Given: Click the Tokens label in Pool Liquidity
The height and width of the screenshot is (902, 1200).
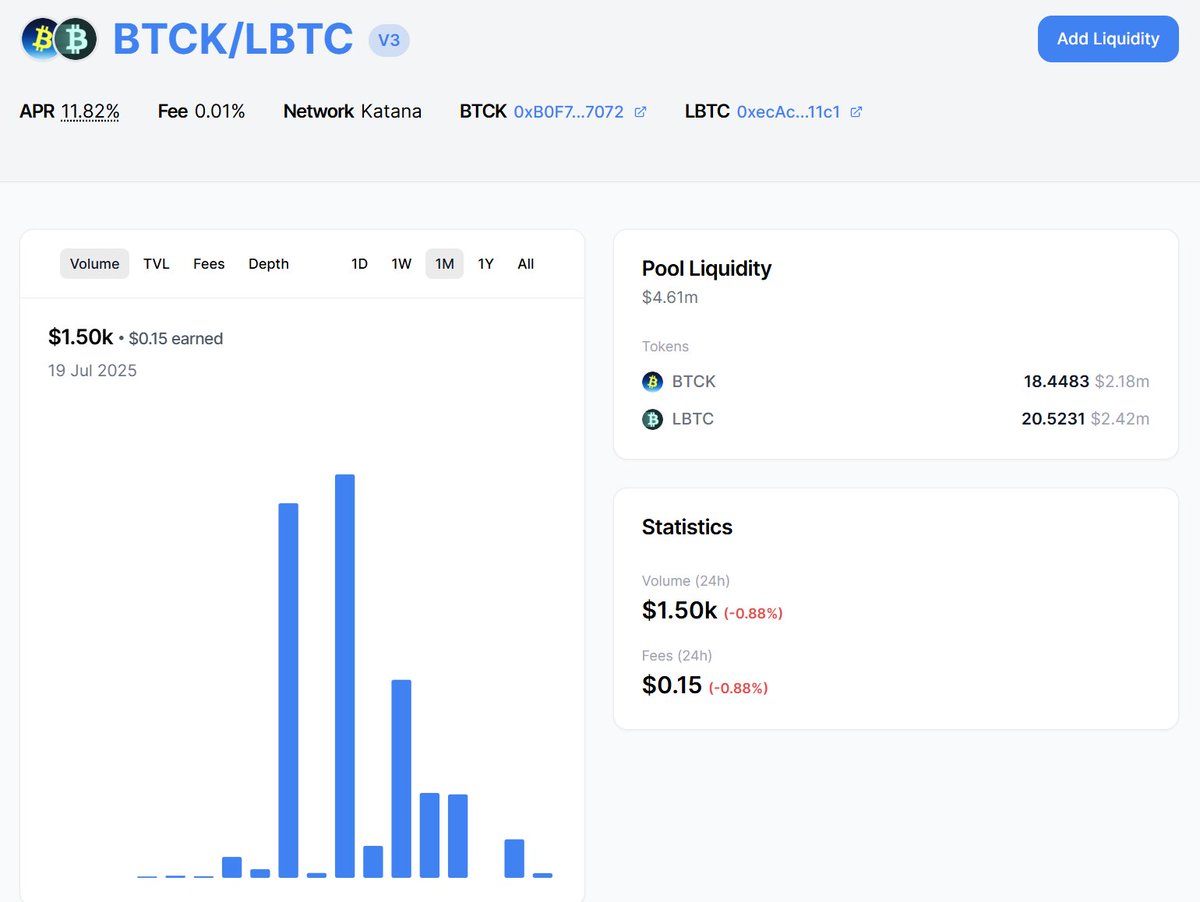Looking at the screenshot, I should 665,347.
